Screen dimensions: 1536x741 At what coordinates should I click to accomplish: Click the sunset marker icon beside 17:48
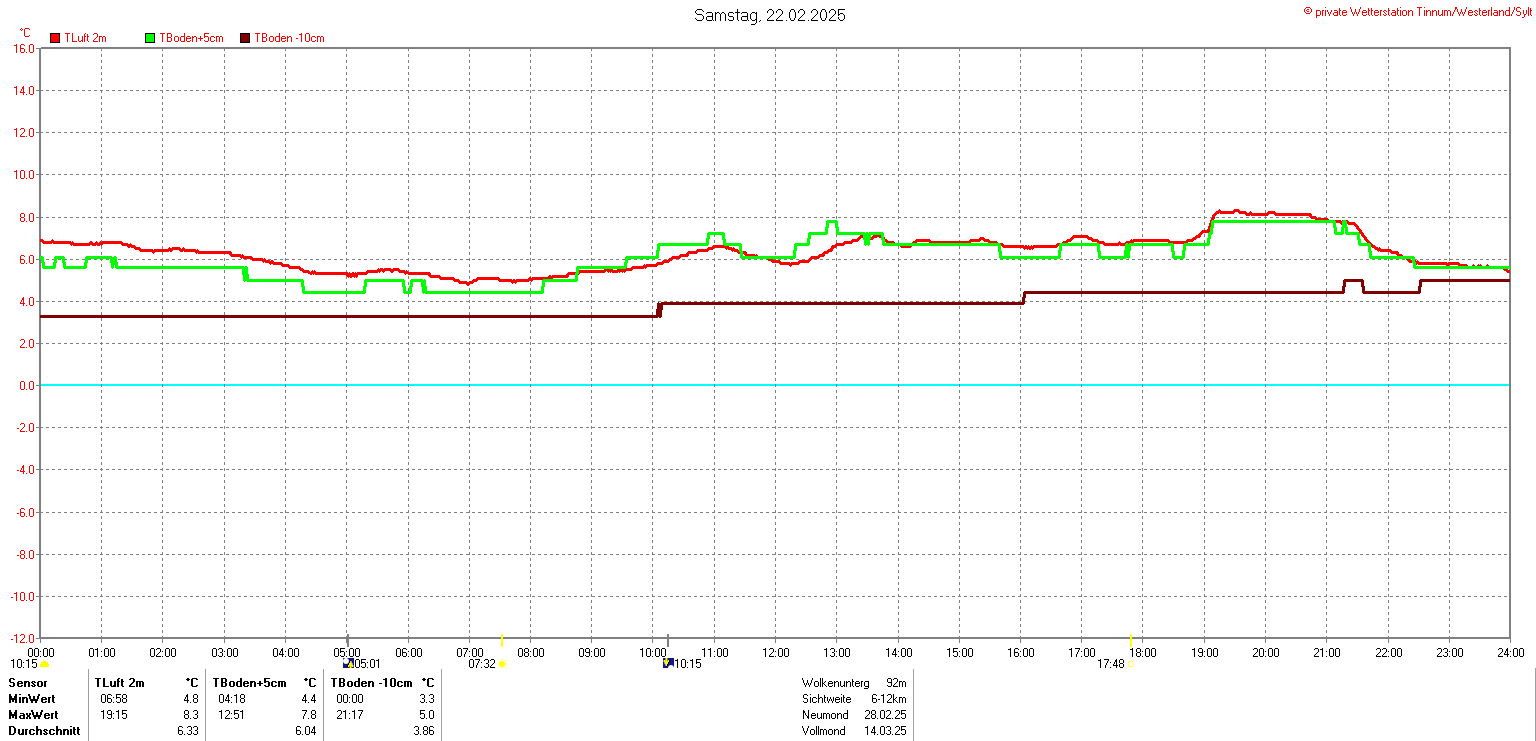click(1130, 663)
